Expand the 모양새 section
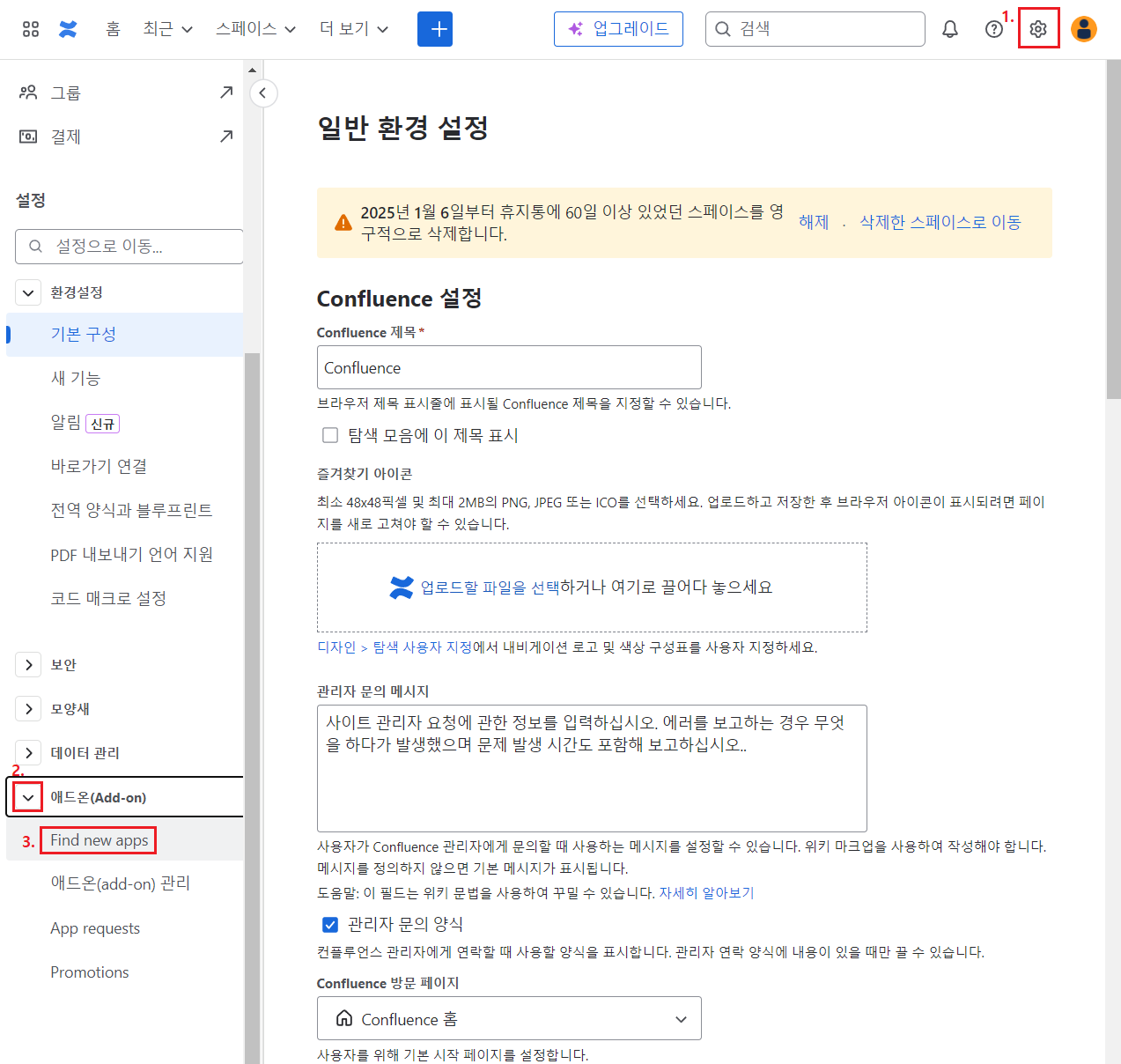The width and height of the screenshot is (1121, 1064). pyautogui.click(x=28, y=709)
